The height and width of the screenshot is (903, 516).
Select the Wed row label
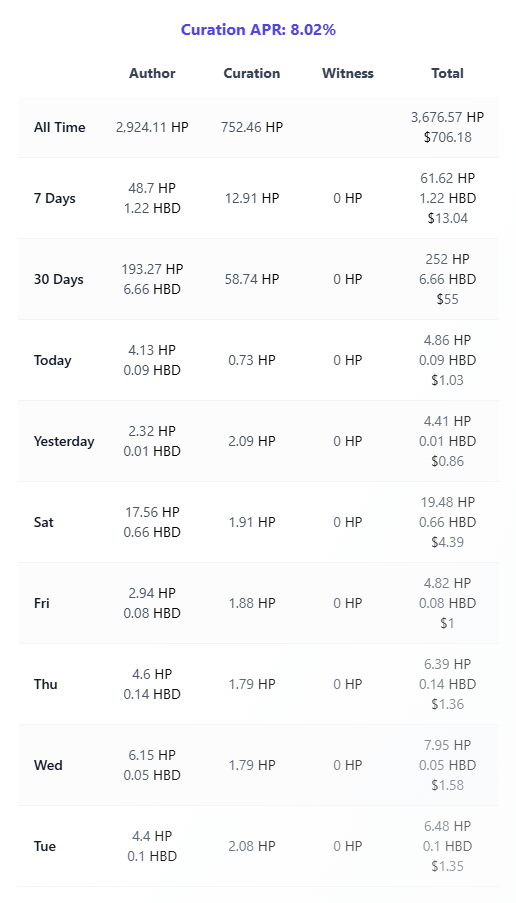click(48, 765)
